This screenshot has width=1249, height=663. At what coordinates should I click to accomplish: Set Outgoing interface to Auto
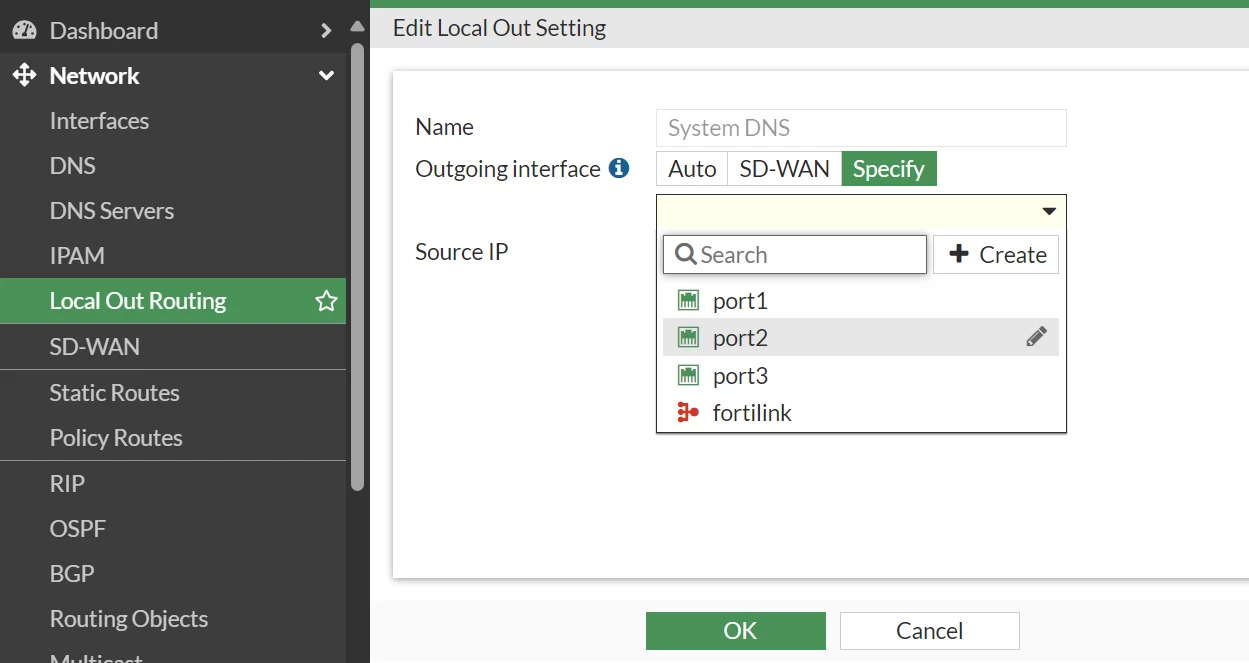click(x=692, y=169)
